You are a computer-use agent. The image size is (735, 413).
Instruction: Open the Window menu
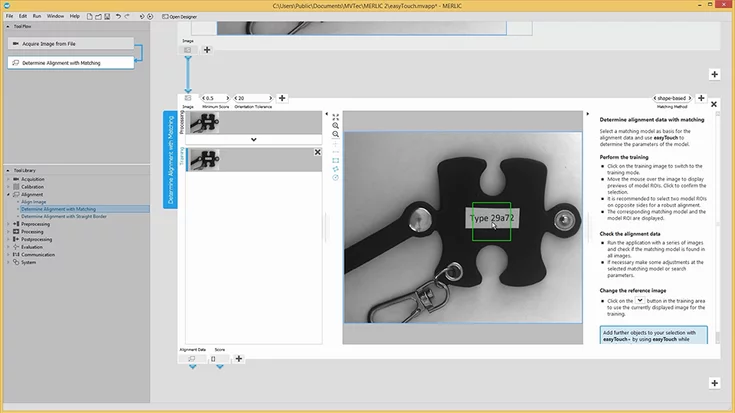pos(56,17)
